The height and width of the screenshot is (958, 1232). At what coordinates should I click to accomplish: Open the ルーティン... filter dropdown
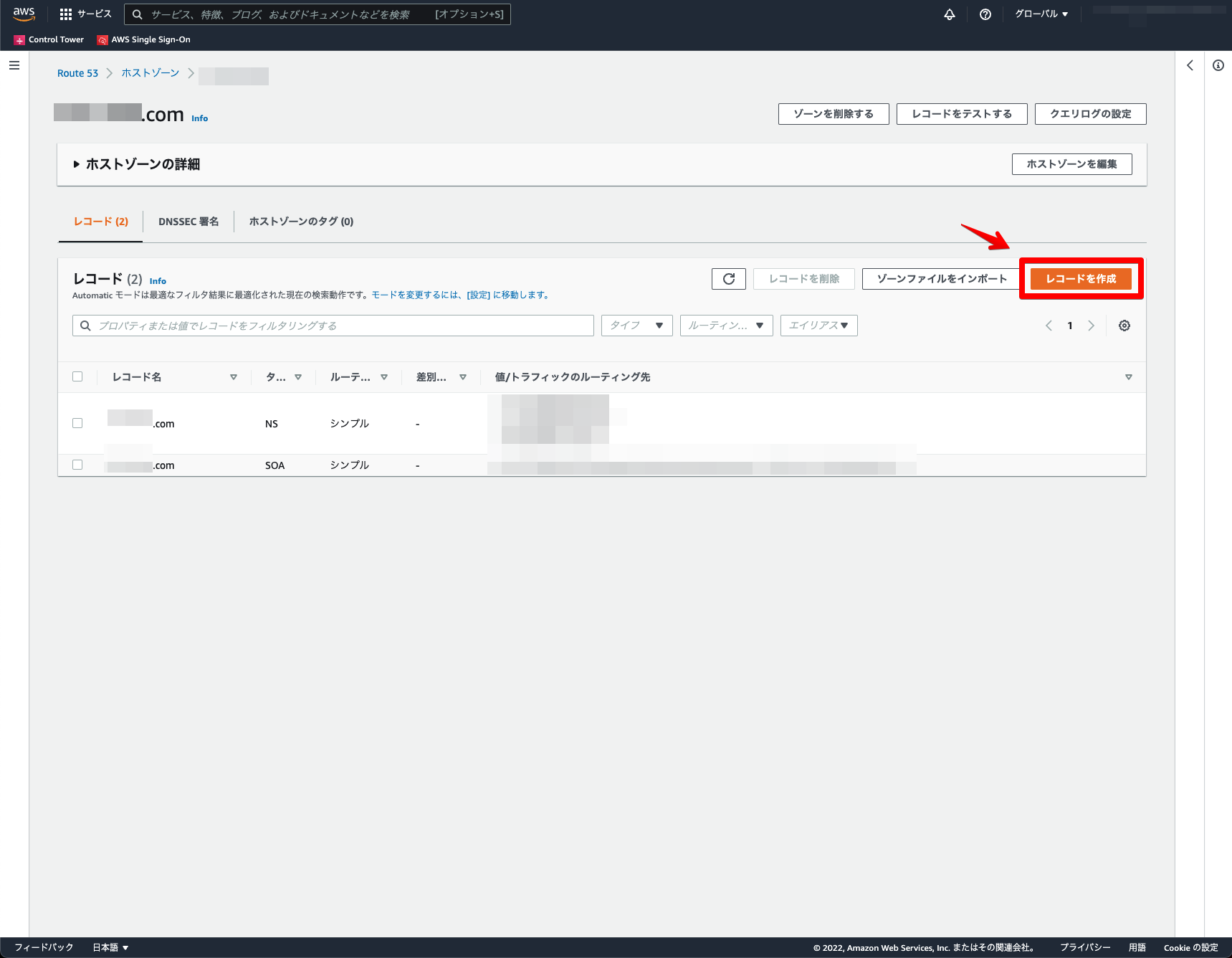click(727, 326)
